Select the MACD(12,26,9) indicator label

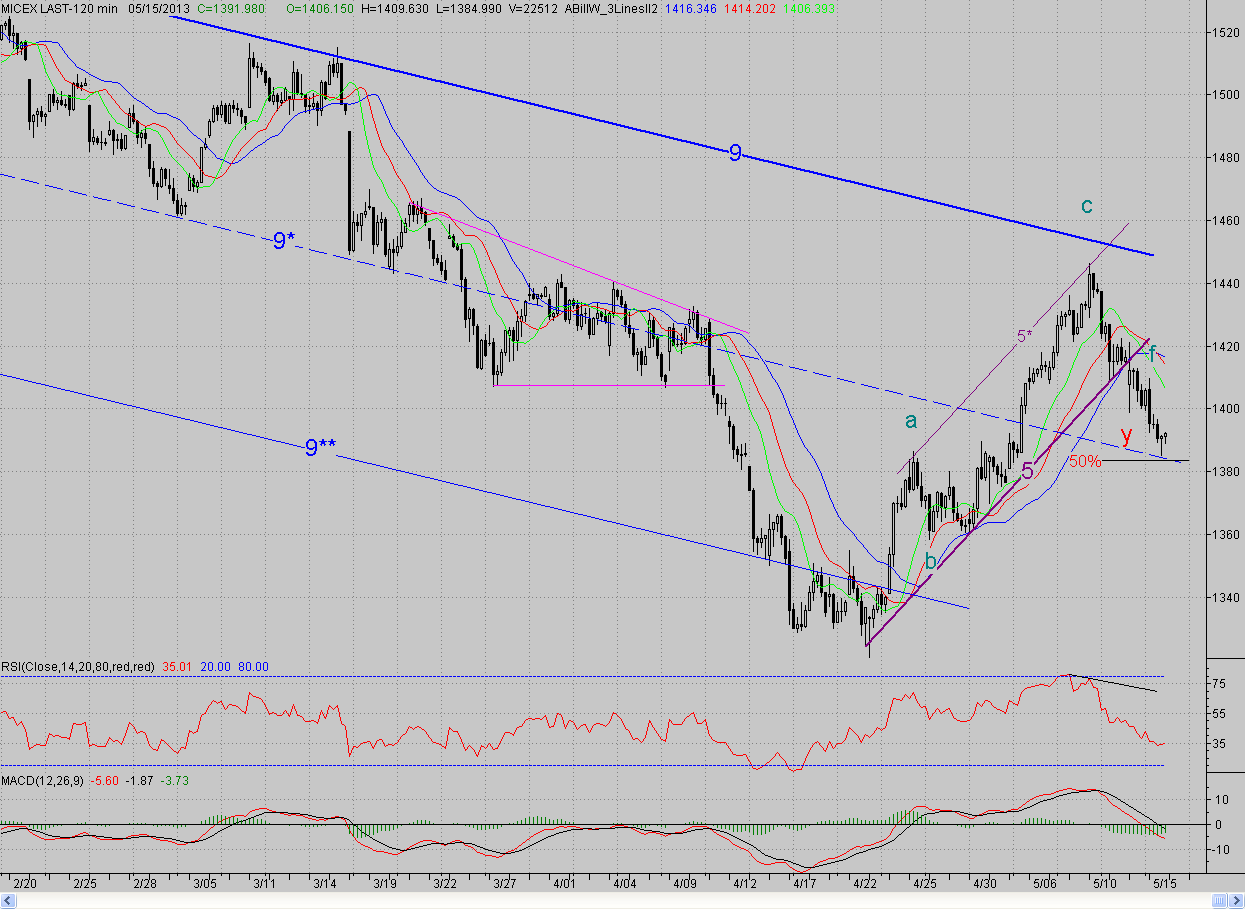coord(42,781)
